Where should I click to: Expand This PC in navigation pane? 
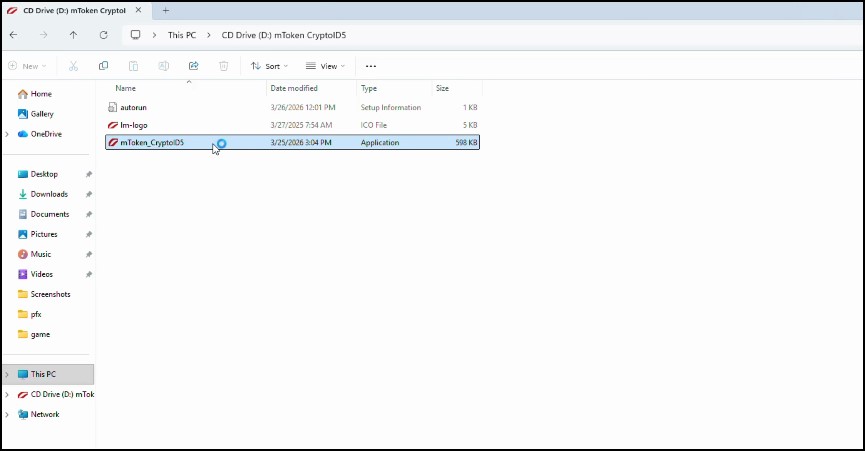tap(7, 374)
